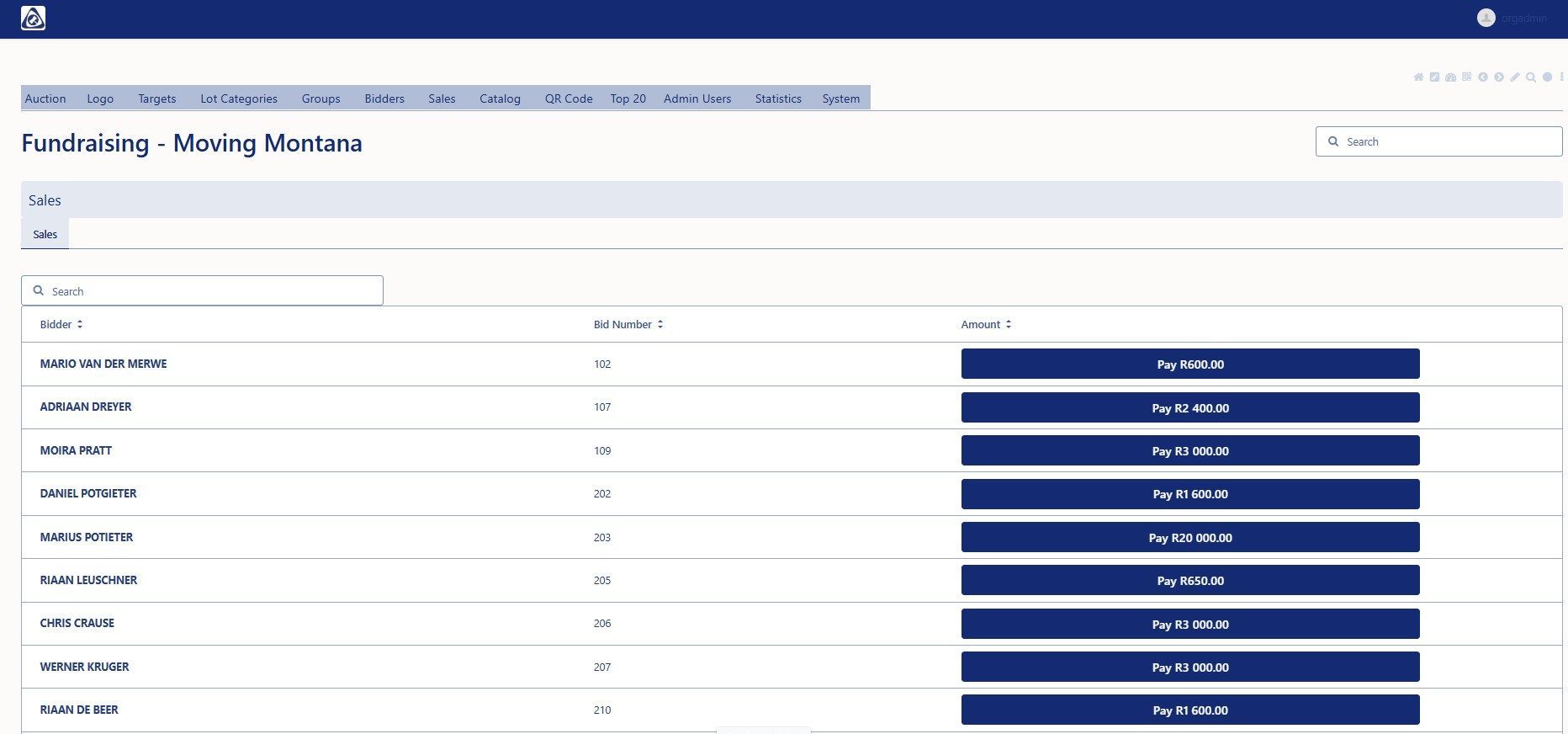Go to the Statistics menu
Viewport: 1568px width, 734px height.
(778, 98)
